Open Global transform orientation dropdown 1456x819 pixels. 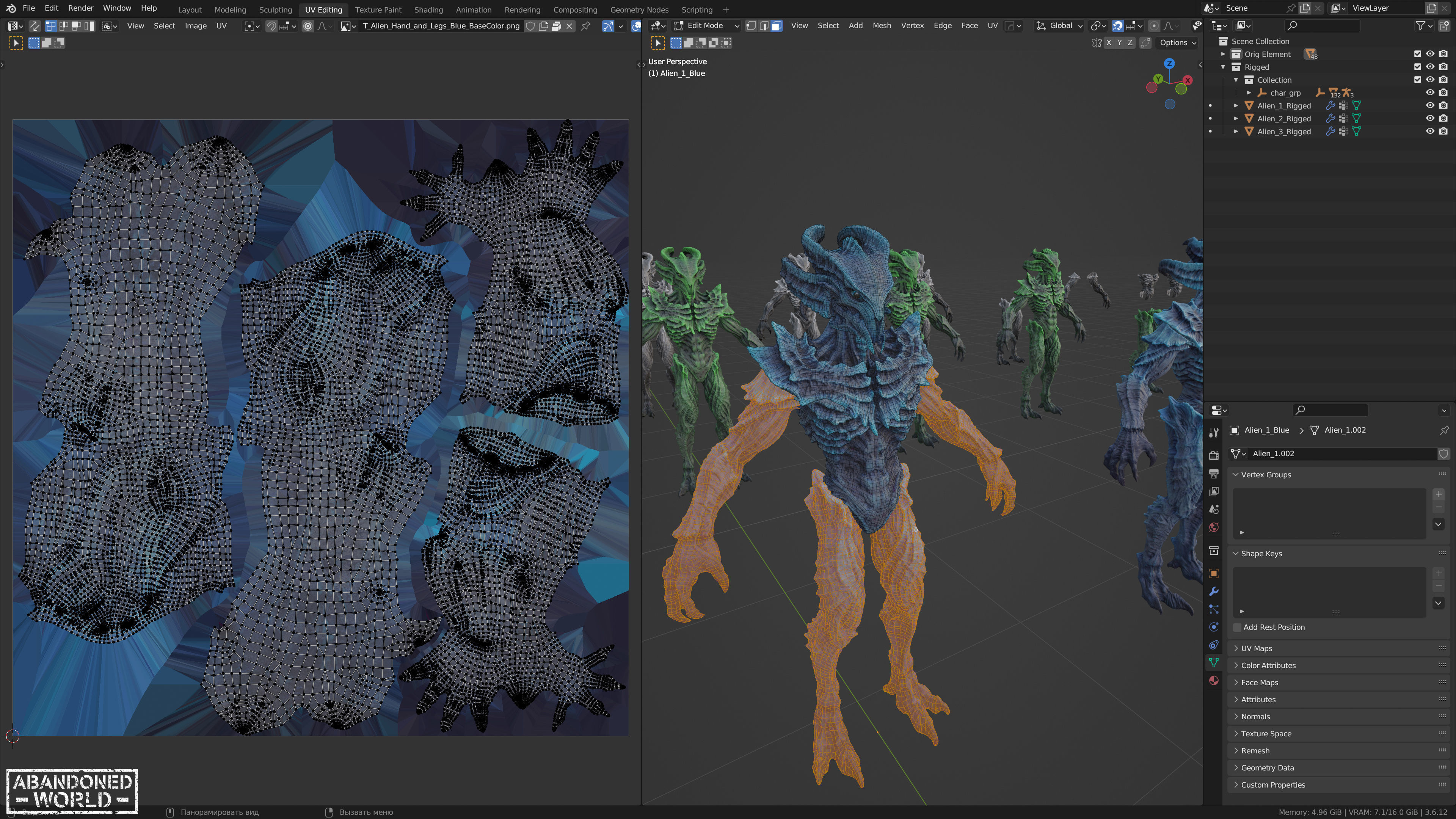1060,25
